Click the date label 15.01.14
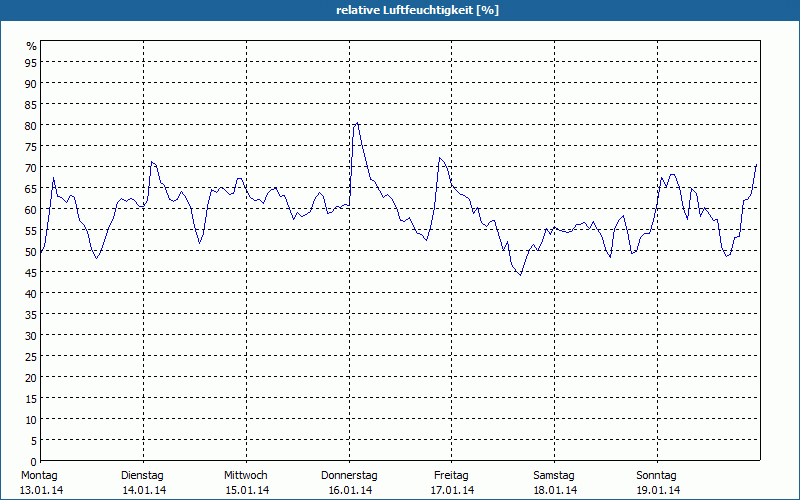The height and width of the screenshot is (500, 800). 245,490
